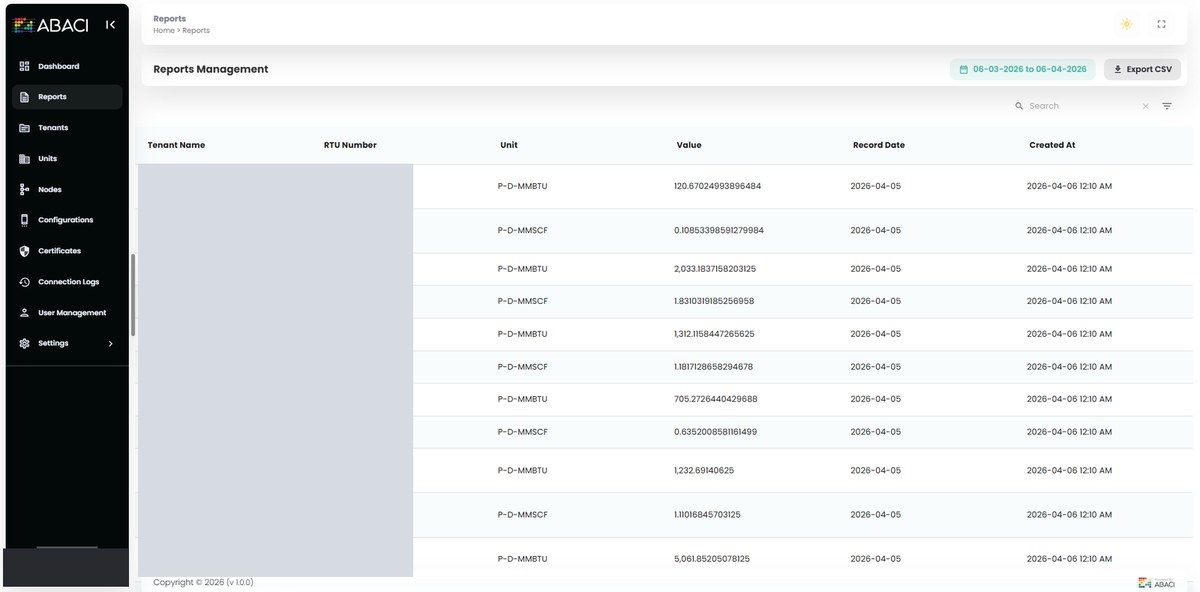This screenshot has width=1200, height=592.
Task: Open User Management page
Action: pyautogui.click(x=67, y=313)
